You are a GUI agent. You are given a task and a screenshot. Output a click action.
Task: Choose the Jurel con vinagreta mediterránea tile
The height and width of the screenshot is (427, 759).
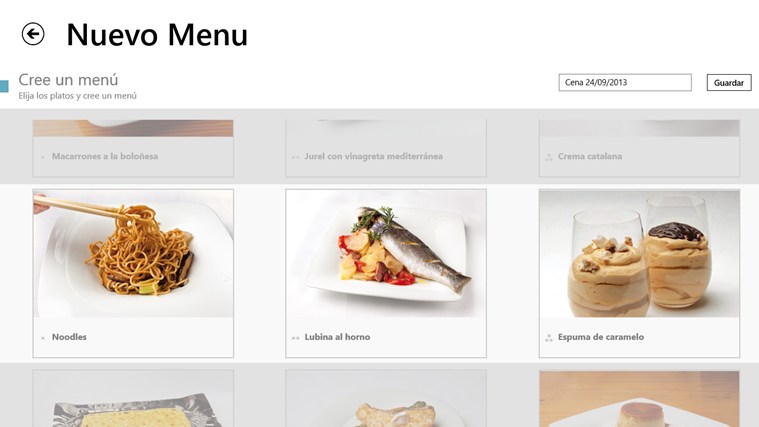pyautogui.click(x=386, y=148)
